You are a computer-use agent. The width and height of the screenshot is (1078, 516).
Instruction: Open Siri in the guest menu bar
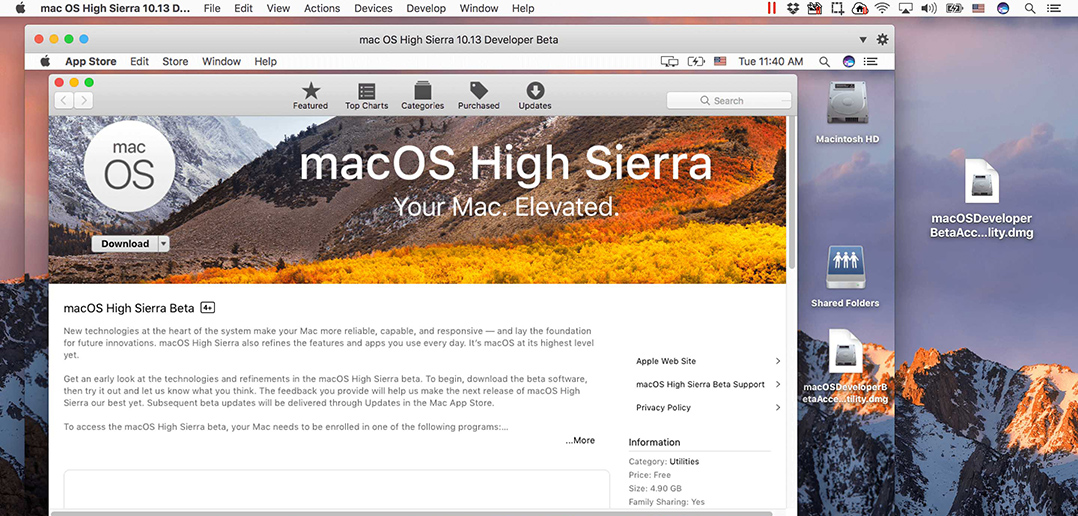coord(848,61)
